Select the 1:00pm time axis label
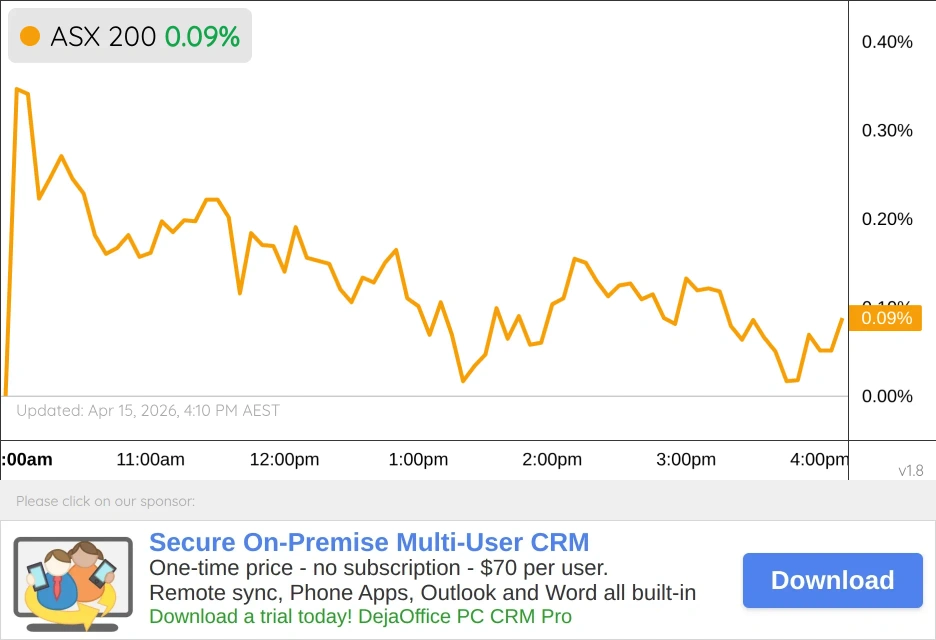 tap(418, 460)
